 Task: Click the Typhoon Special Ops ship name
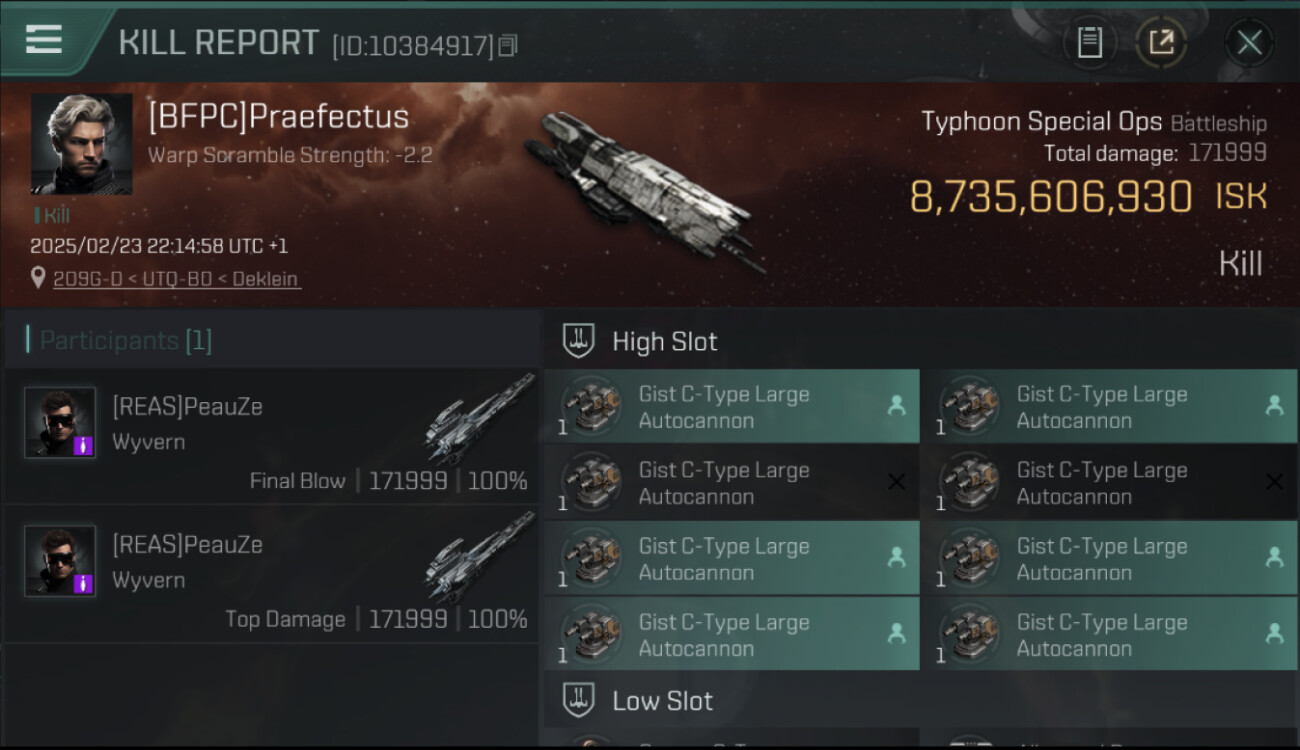pos(1041,122)
